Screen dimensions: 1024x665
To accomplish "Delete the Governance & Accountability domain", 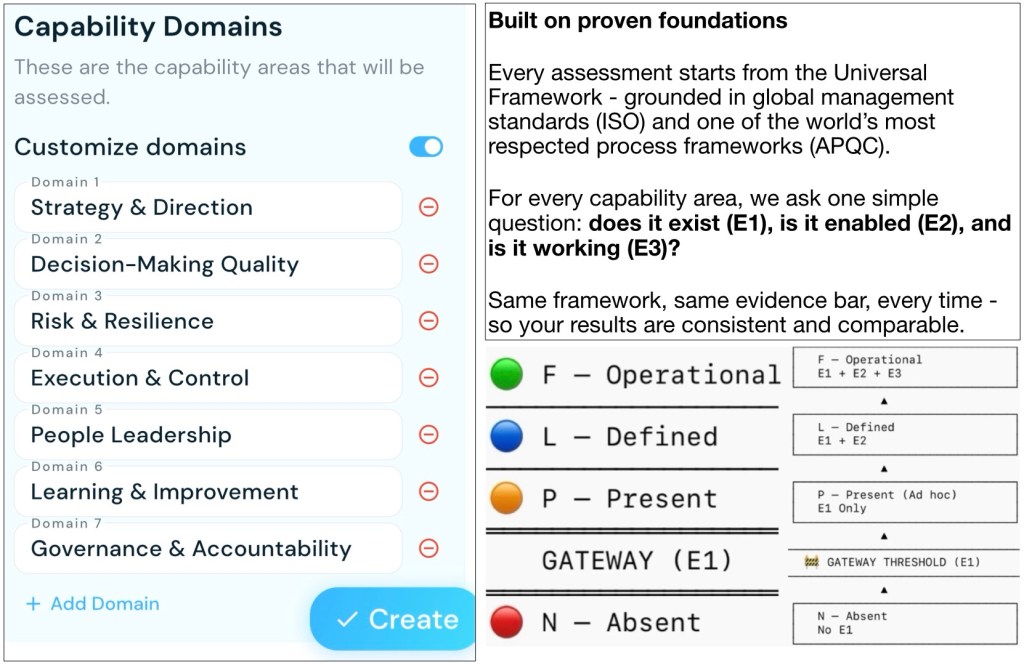I will coord(428,548).
